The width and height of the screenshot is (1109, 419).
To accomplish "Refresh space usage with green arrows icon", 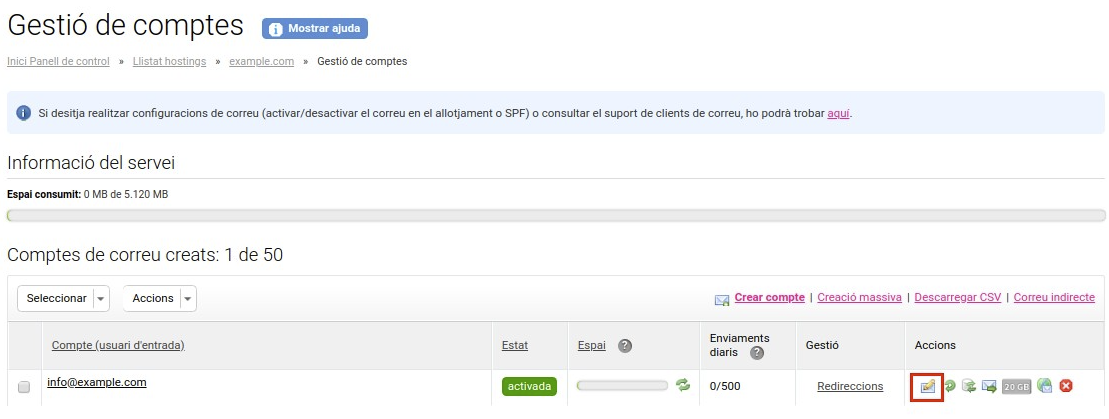I will pyautogui.click(x=683, y=385).
